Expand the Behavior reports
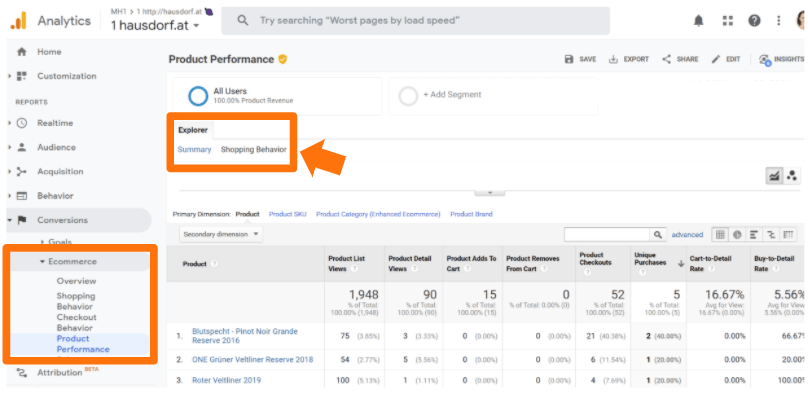Image resolution: width=808 pixels, height=399 pixels. tap(10, 196)
